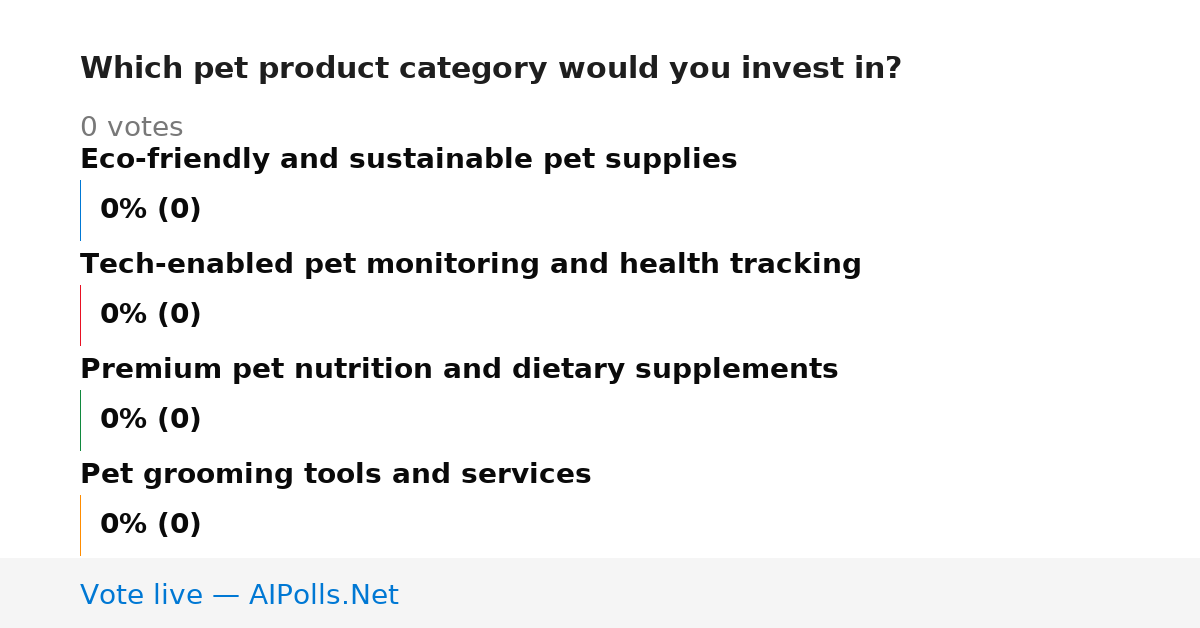Click the red bar for Tech-enabled option
1200x628 pixels.
tap(80, 315)
